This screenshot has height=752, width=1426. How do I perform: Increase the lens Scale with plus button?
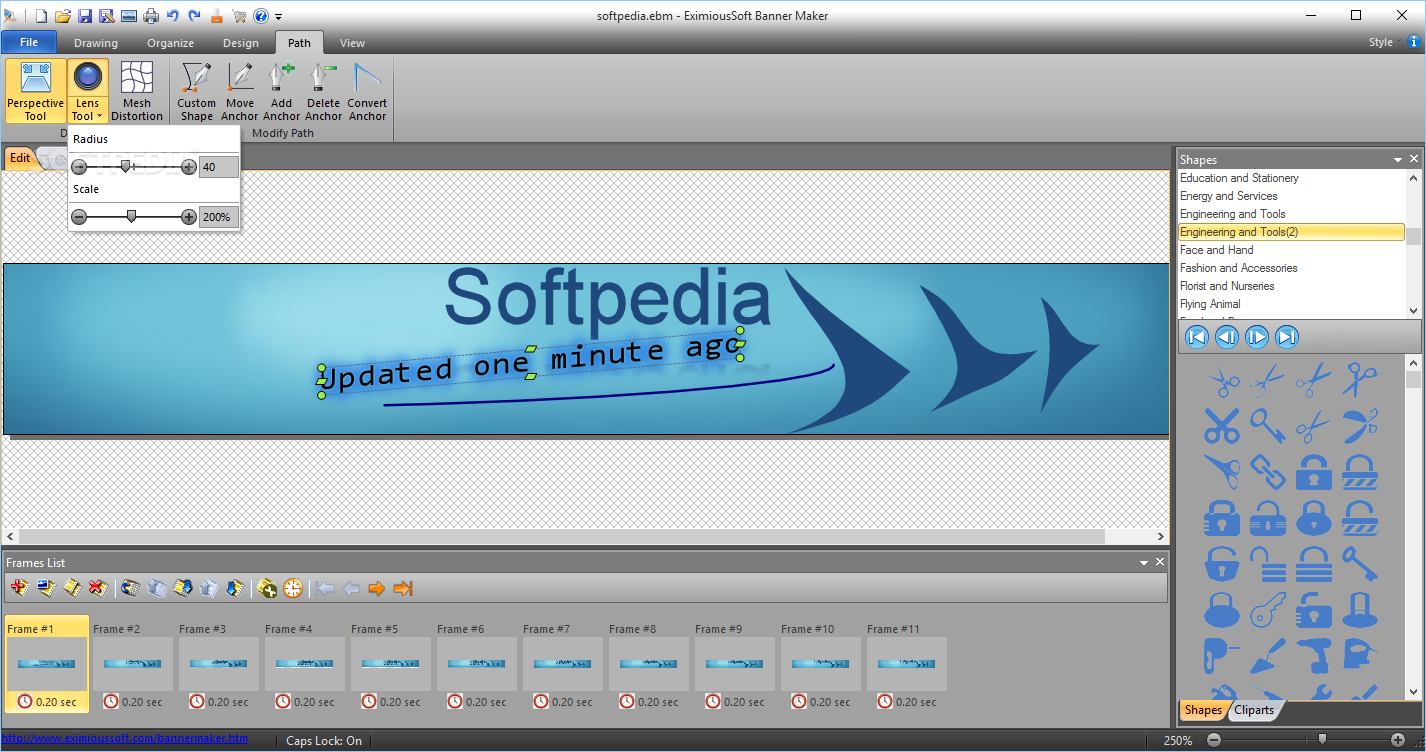[188, 217]
